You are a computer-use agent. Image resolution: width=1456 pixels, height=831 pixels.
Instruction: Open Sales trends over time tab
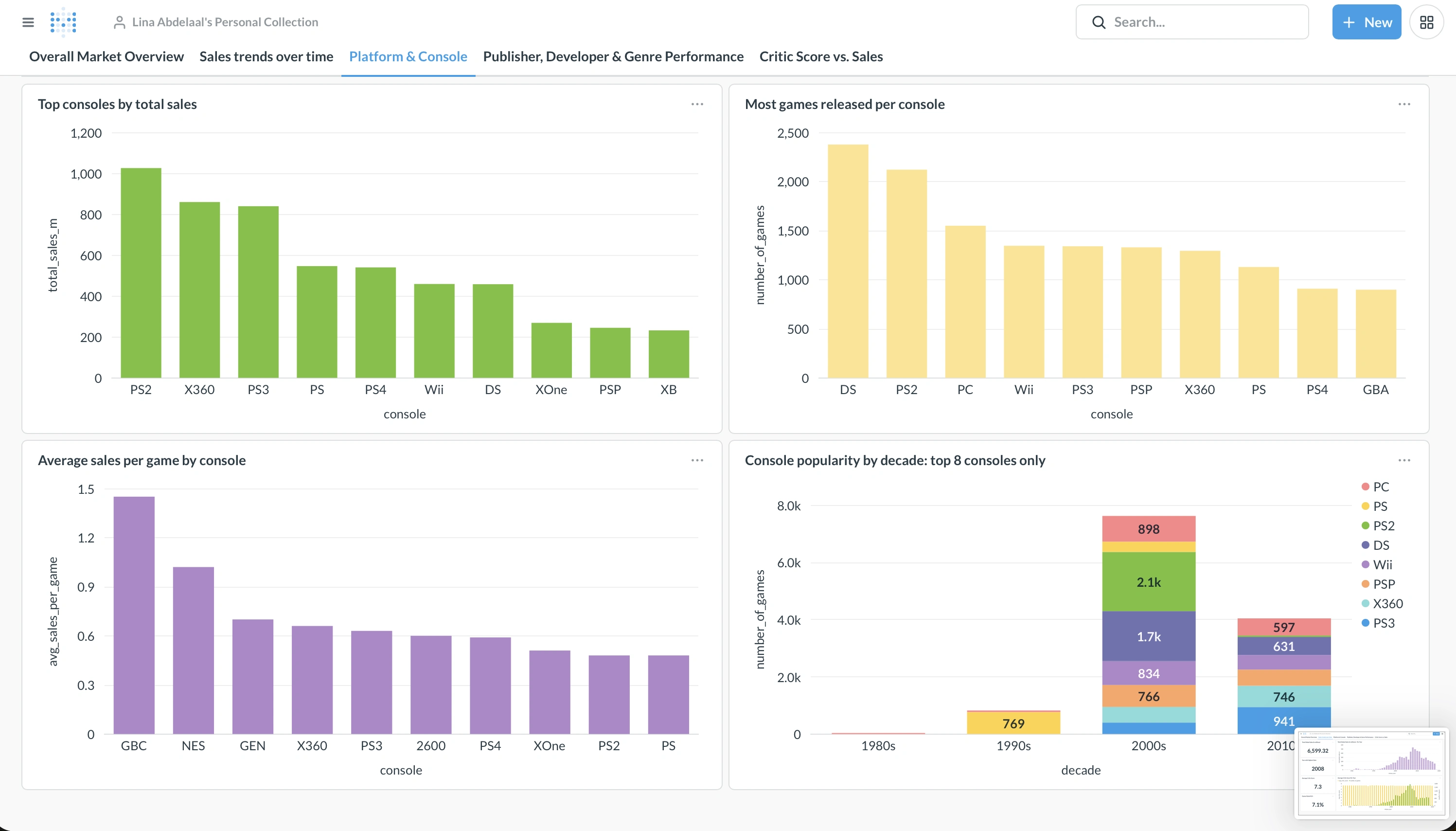266,56
